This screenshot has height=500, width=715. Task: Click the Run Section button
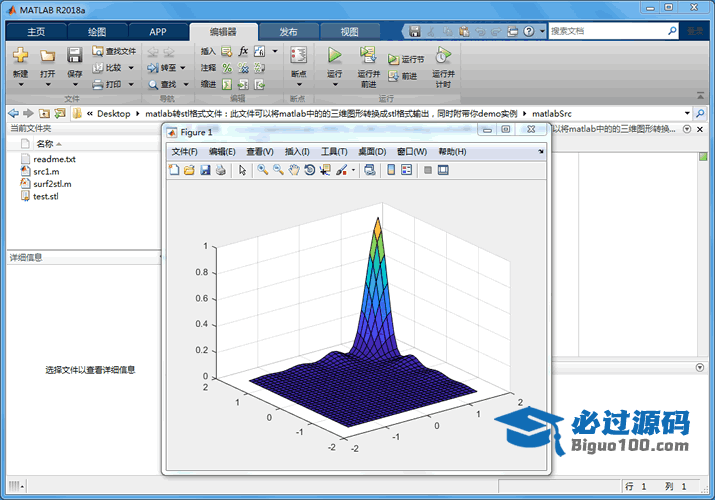coord(406,59)
